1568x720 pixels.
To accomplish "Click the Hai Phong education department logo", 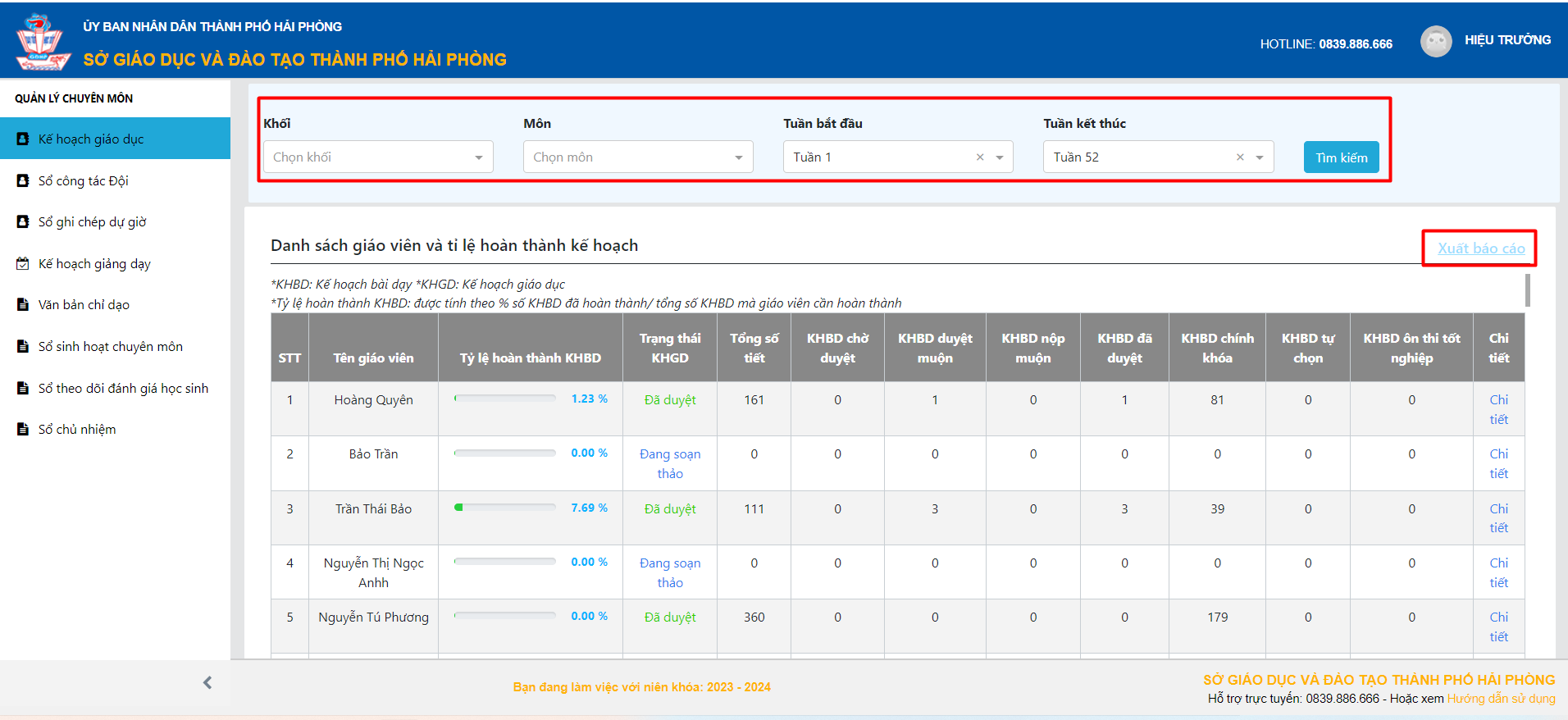I will (x=43, y=41).
